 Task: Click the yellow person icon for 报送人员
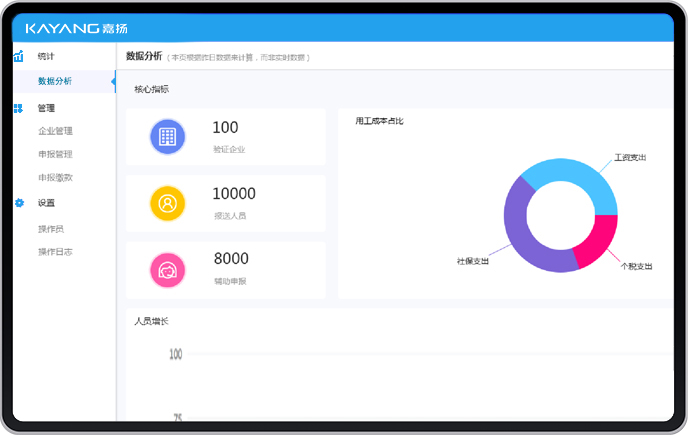[x=167, y=203]
